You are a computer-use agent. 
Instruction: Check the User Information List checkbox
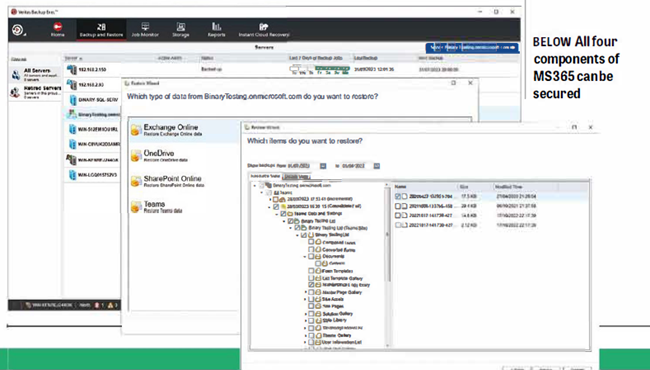click(311, 343)
